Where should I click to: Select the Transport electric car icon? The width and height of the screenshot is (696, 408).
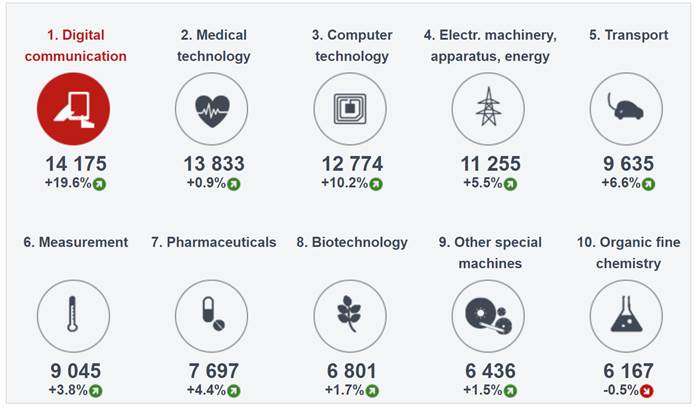pyautogui.click(x=626, y=109)
